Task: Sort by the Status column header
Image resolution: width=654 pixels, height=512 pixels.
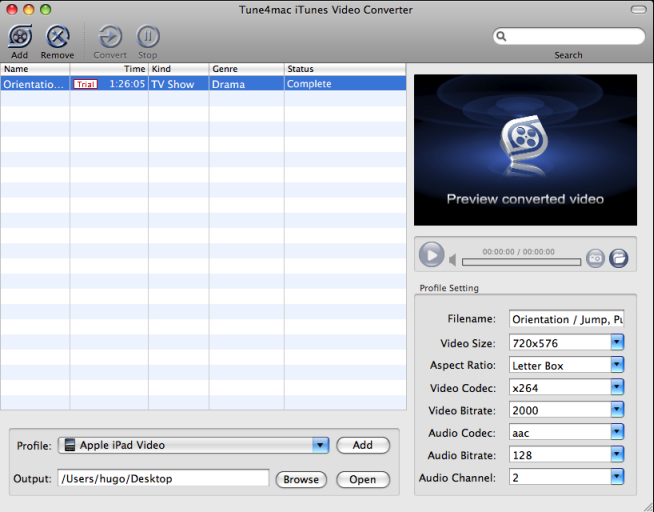Action: click(x=345, y=69)
